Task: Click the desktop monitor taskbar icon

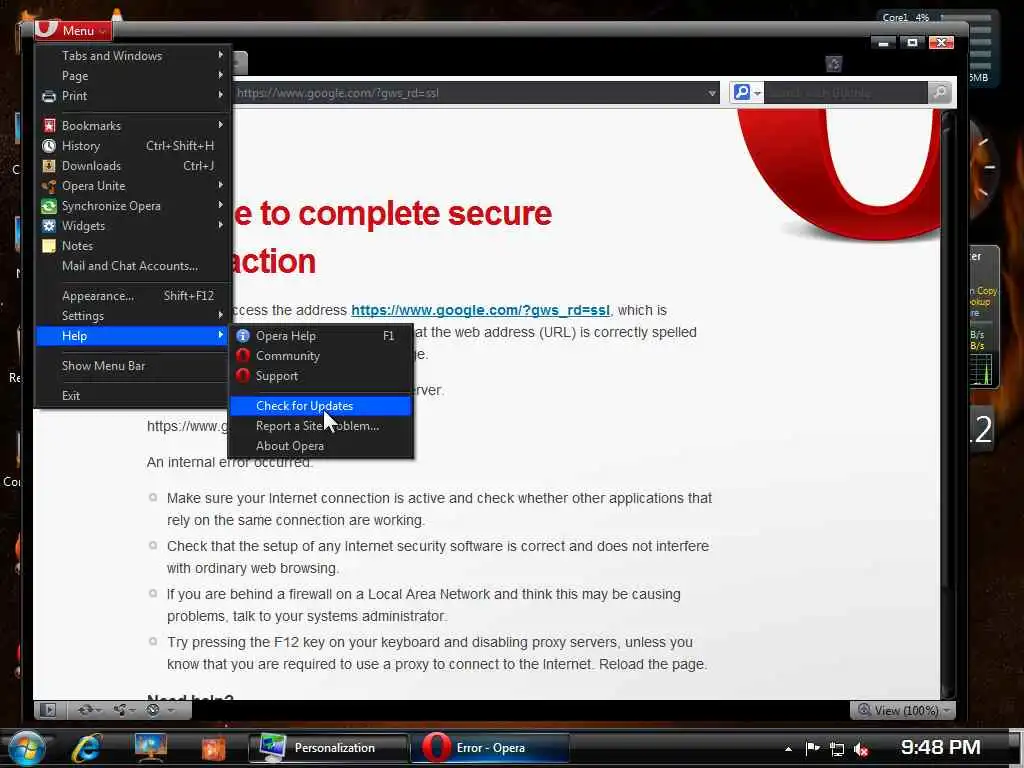Action: 150,748
